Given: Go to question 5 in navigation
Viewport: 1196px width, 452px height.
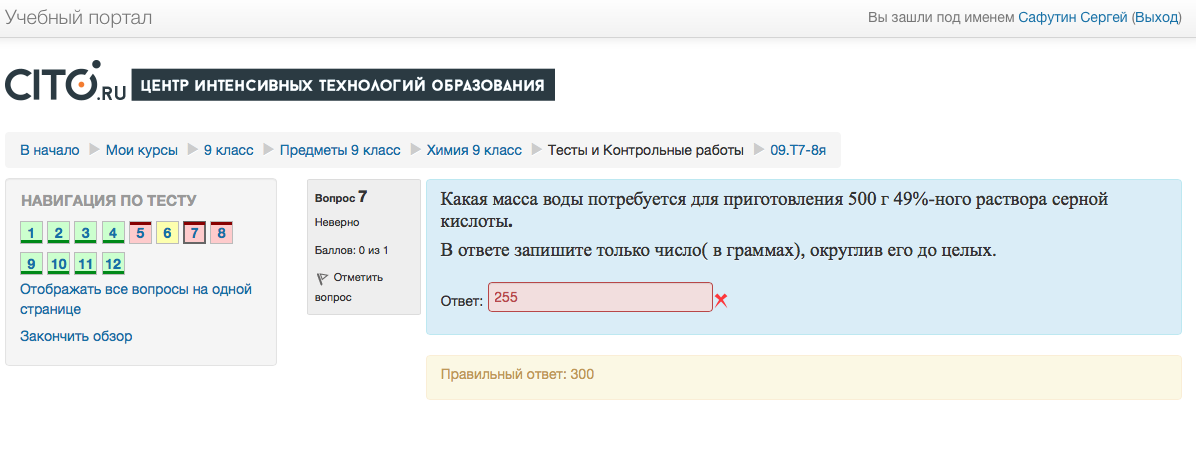Looking at the screenshot, I should [140, 233].
